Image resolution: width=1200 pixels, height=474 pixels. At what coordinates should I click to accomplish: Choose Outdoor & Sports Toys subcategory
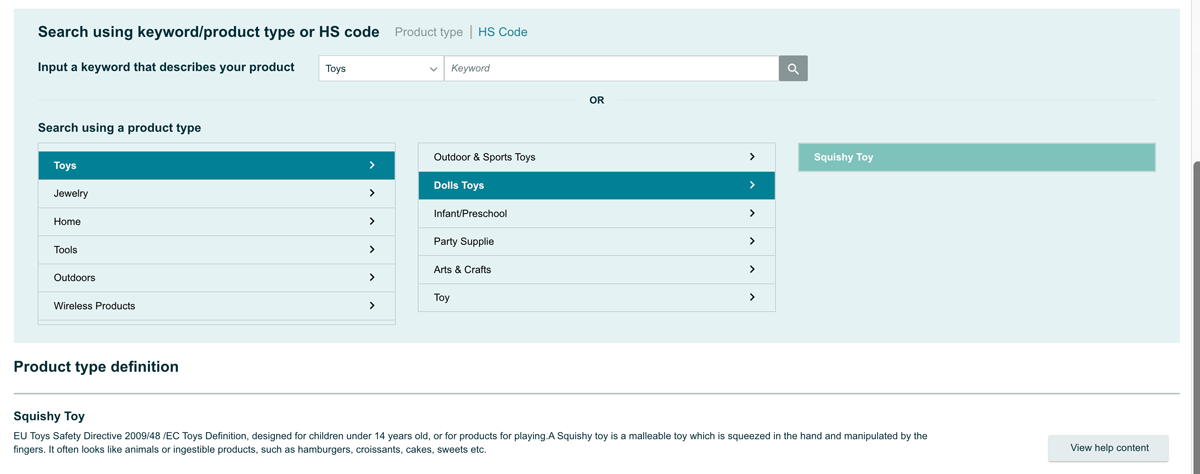point(485,157)
